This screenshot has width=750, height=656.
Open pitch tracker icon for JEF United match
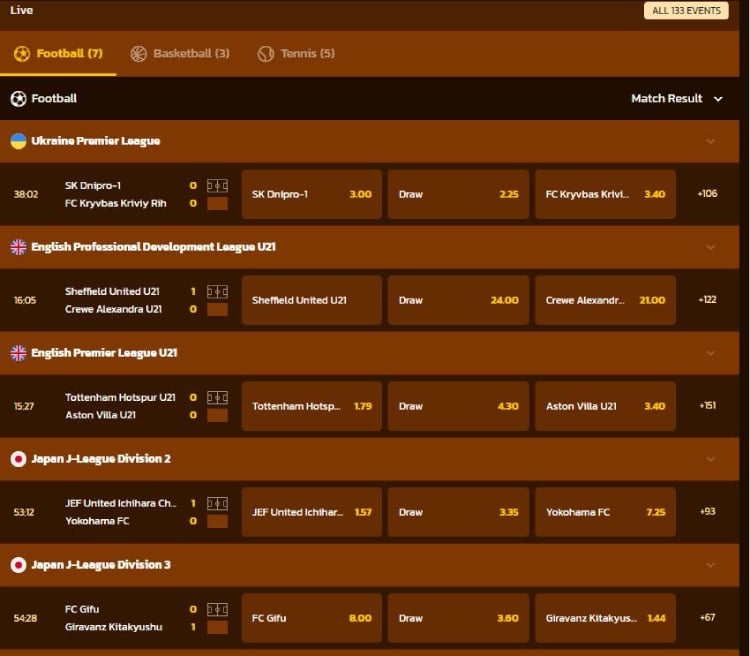click(217, 504)
